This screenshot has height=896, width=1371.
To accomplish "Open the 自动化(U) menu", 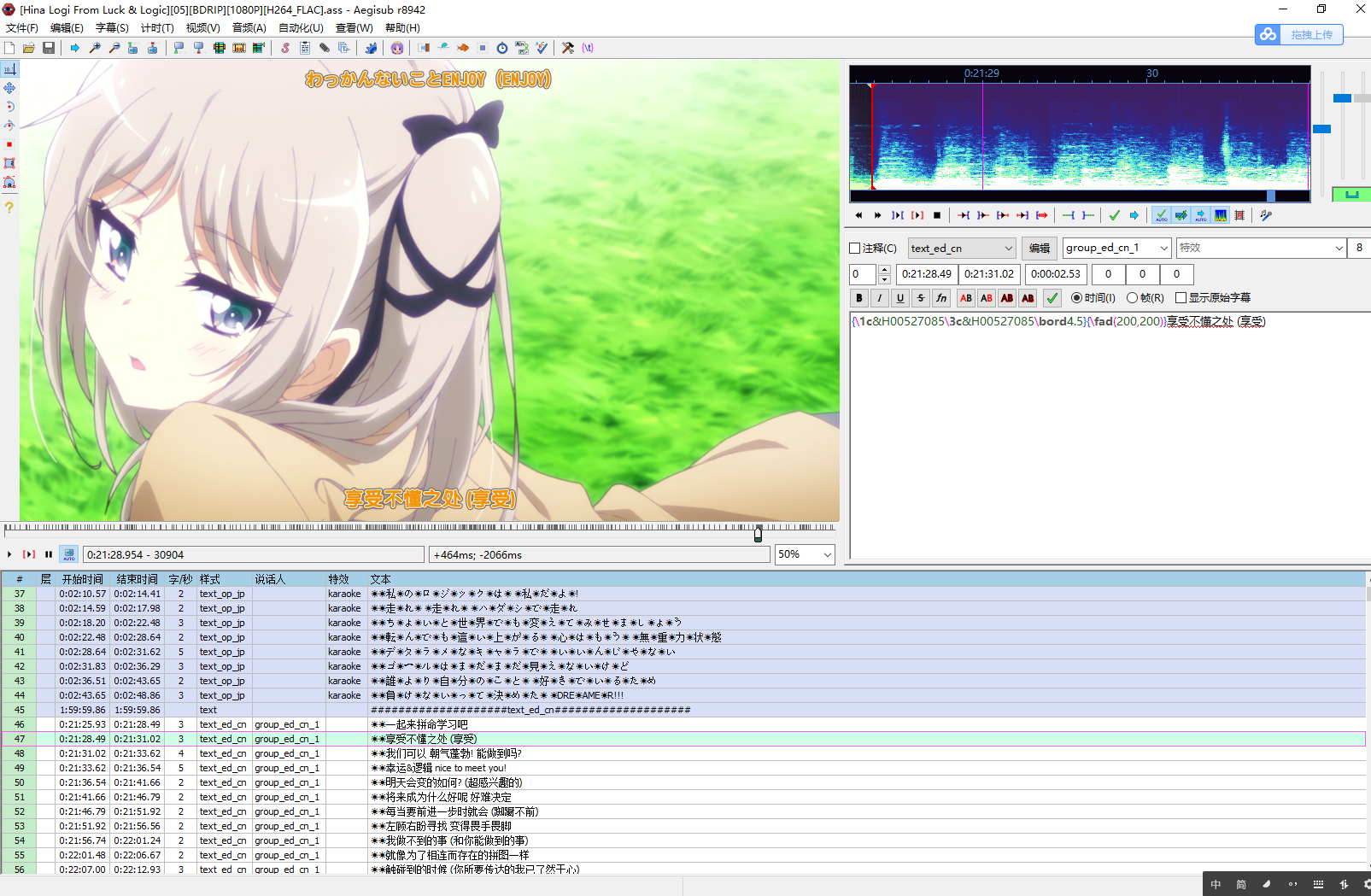I will [302, 28].
